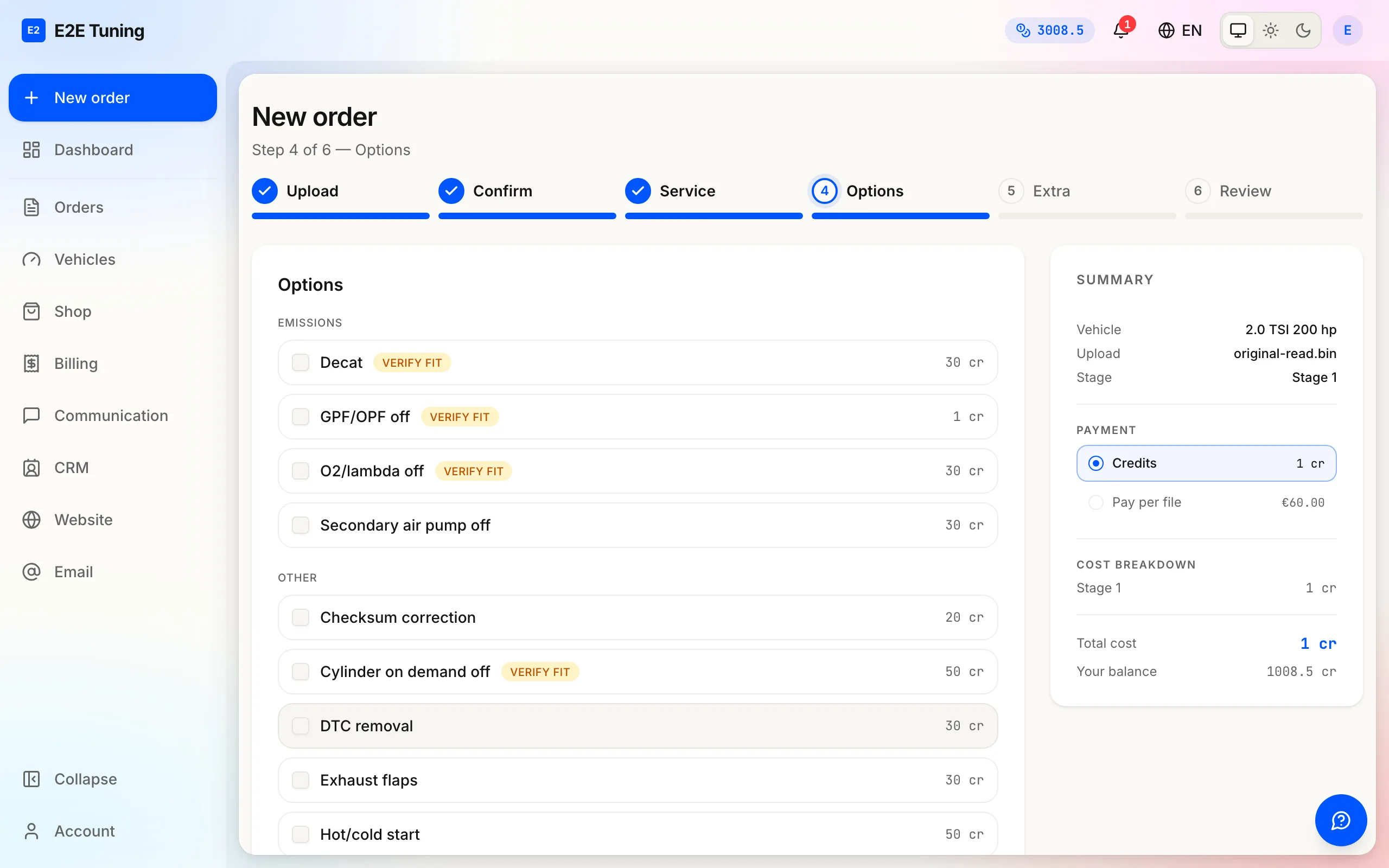Switch to dark theme moon icon
Viewport: 1389px width, 868px height.
(x=1303, y=30)
